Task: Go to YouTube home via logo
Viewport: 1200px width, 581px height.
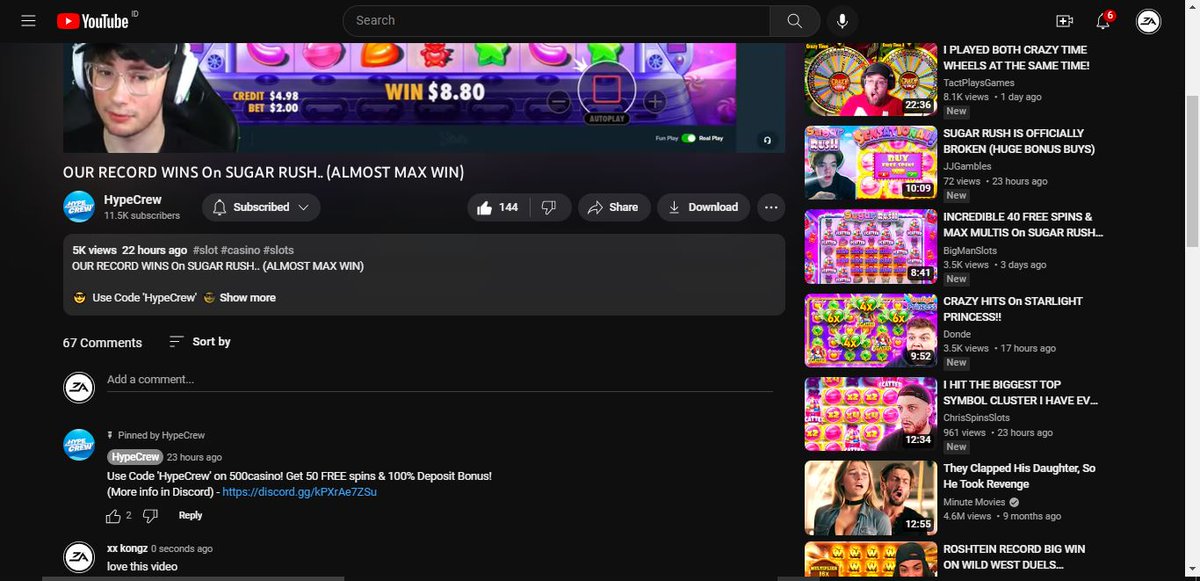Action: 92,21
